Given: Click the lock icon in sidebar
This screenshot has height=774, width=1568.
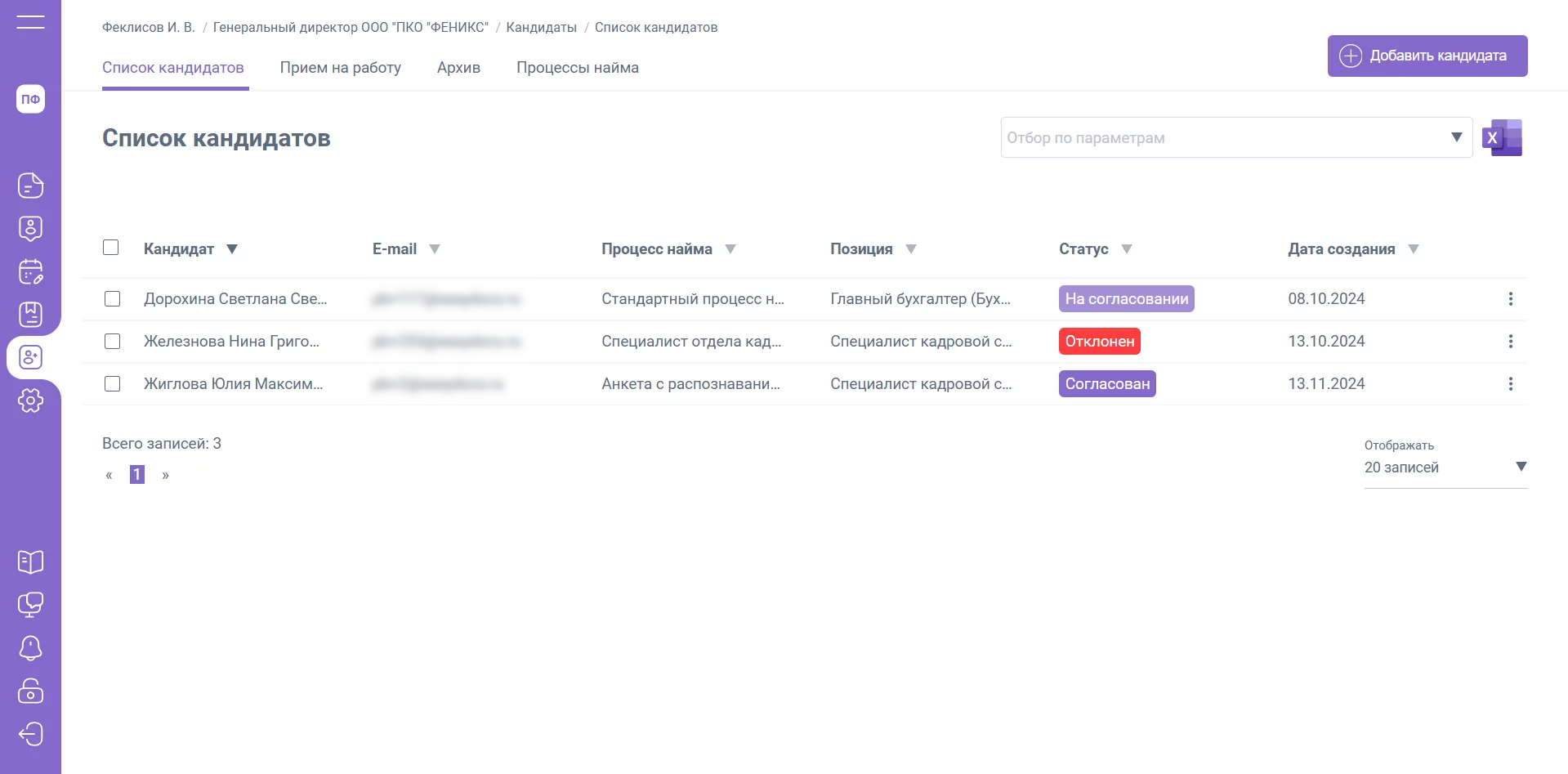Looking at the screenshot, I should [30, 691].
